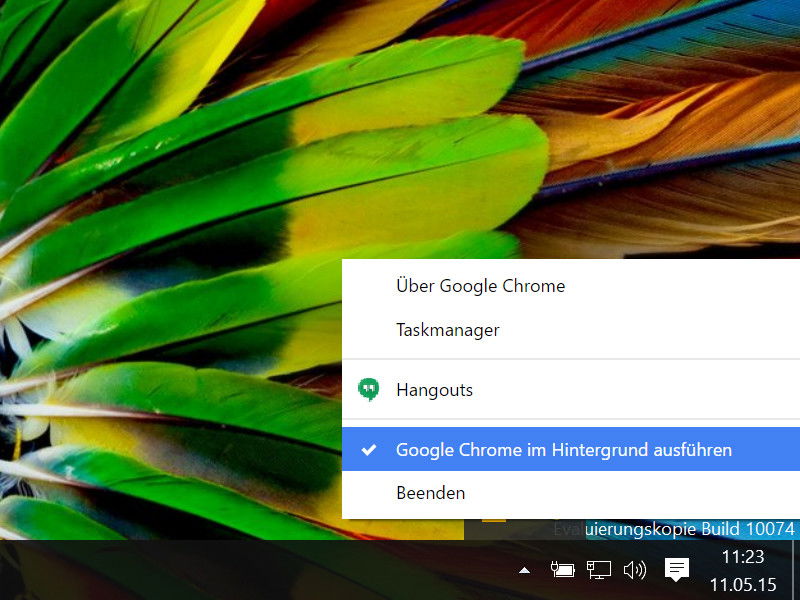
Task: Choose Beenden to quit Chrome
Action: click(x=571, y=493)
